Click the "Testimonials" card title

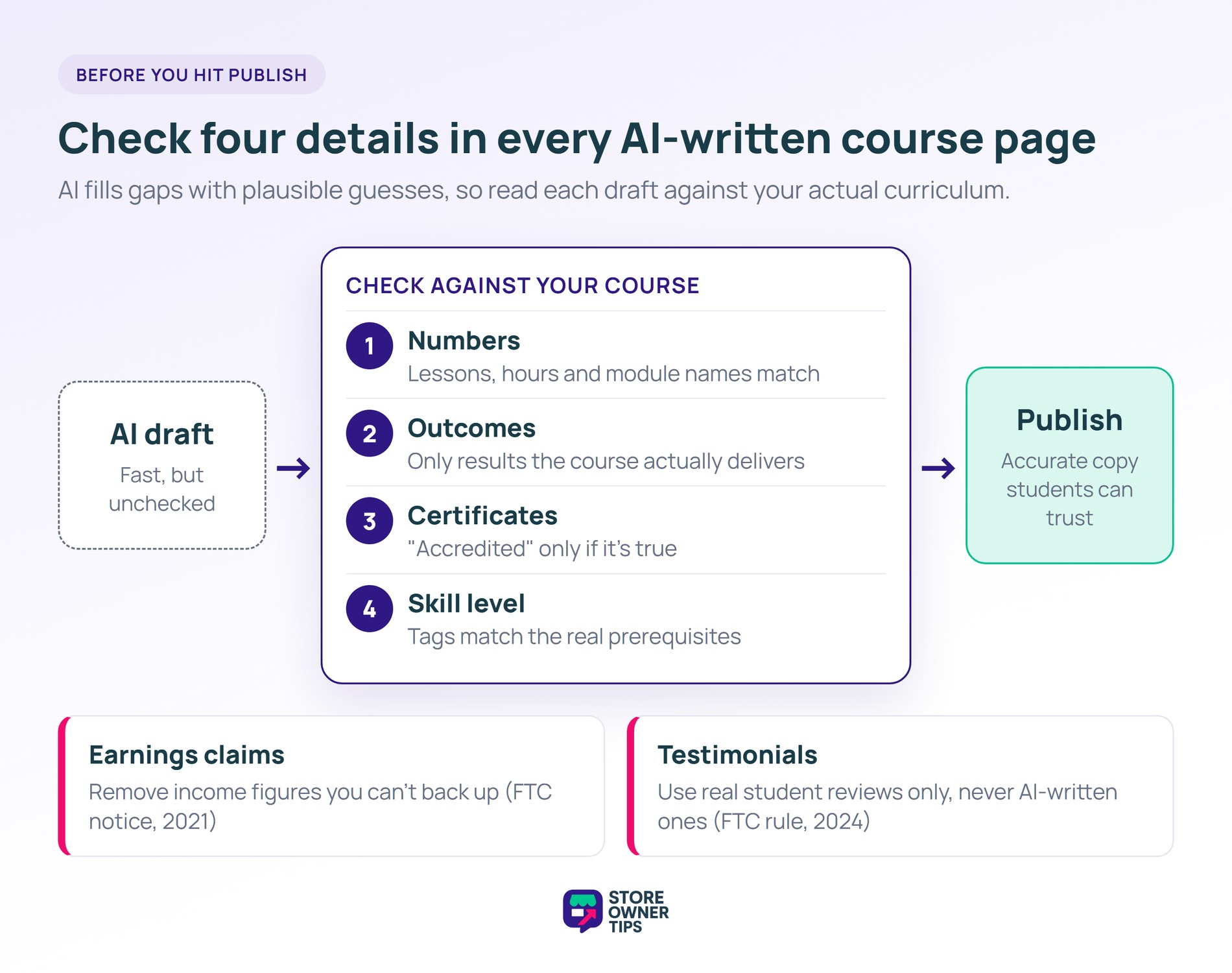click(x=737, y=755)
